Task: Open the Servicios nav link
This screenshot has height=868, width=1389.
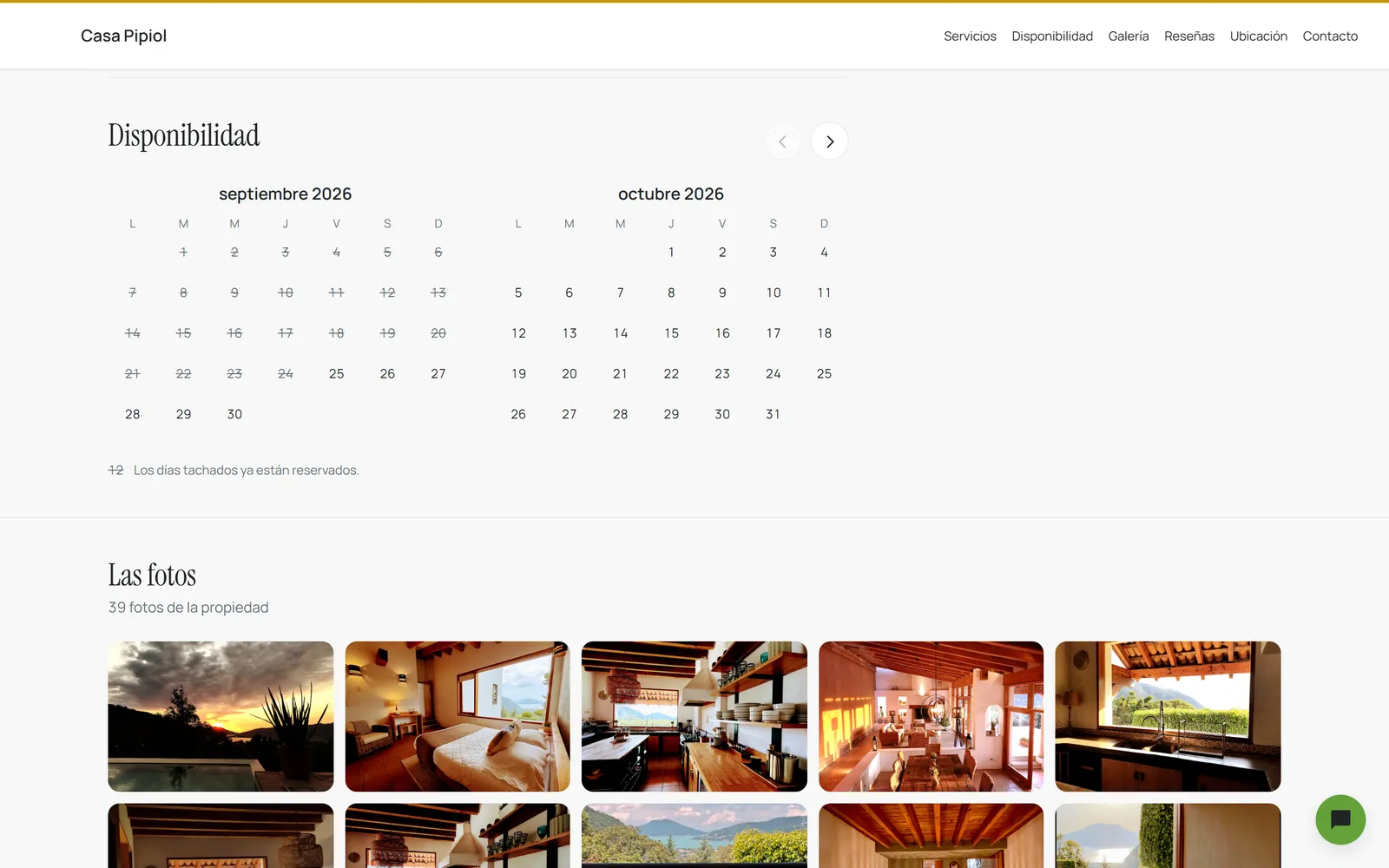Action: tap(970, 36)
